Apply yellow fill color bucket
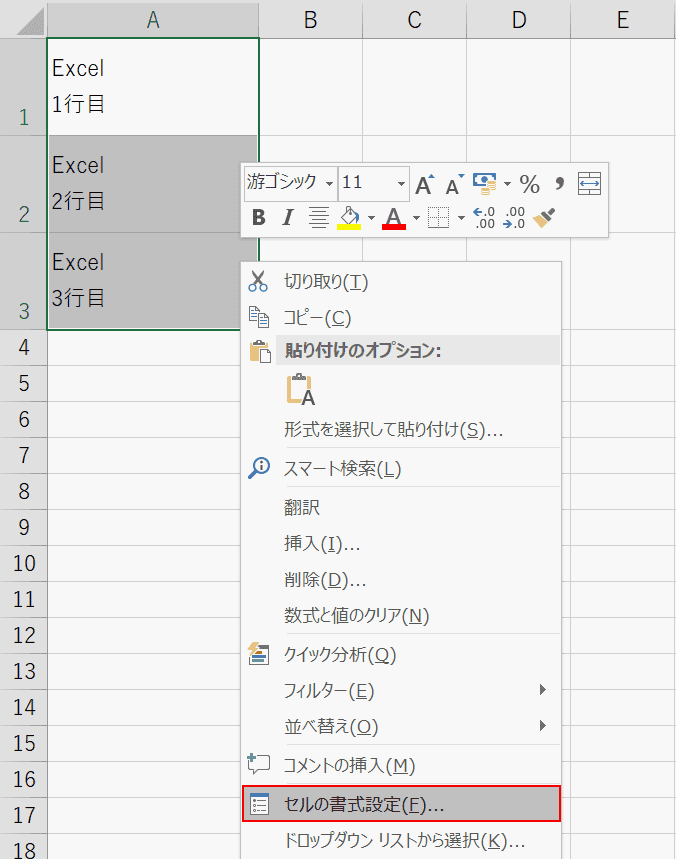The height and width of the screenshot is (859, 676). [349, 218]
